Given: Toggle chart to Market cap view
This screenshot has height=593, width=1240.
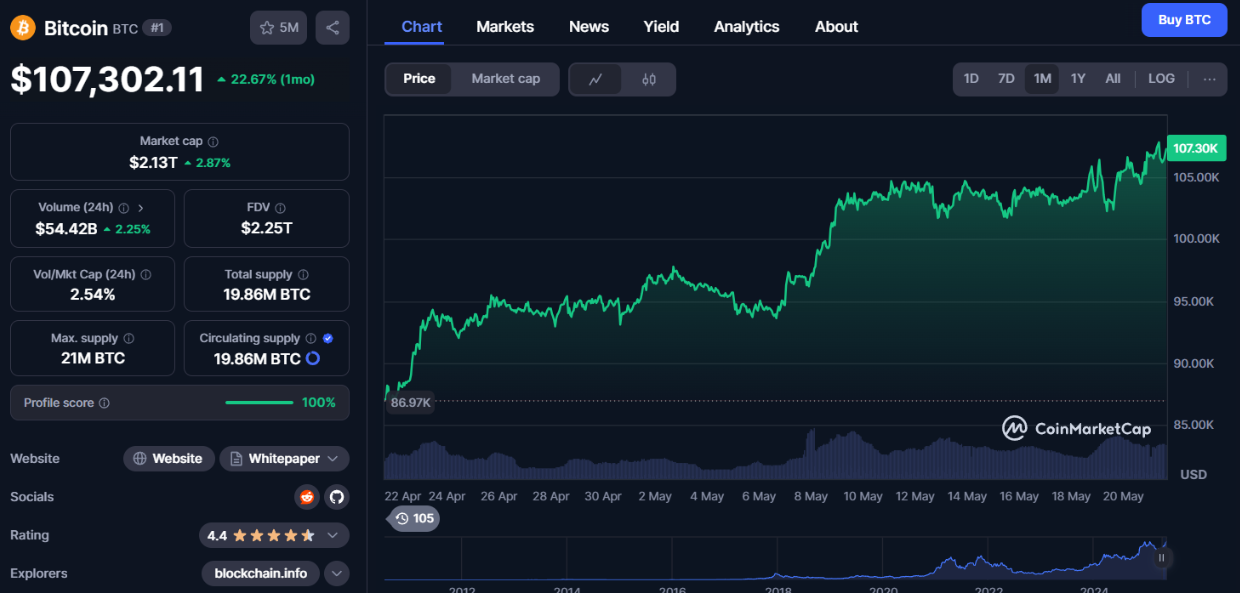Looking at the screenshot, I should pyautogui.click(x=505, y=79).
